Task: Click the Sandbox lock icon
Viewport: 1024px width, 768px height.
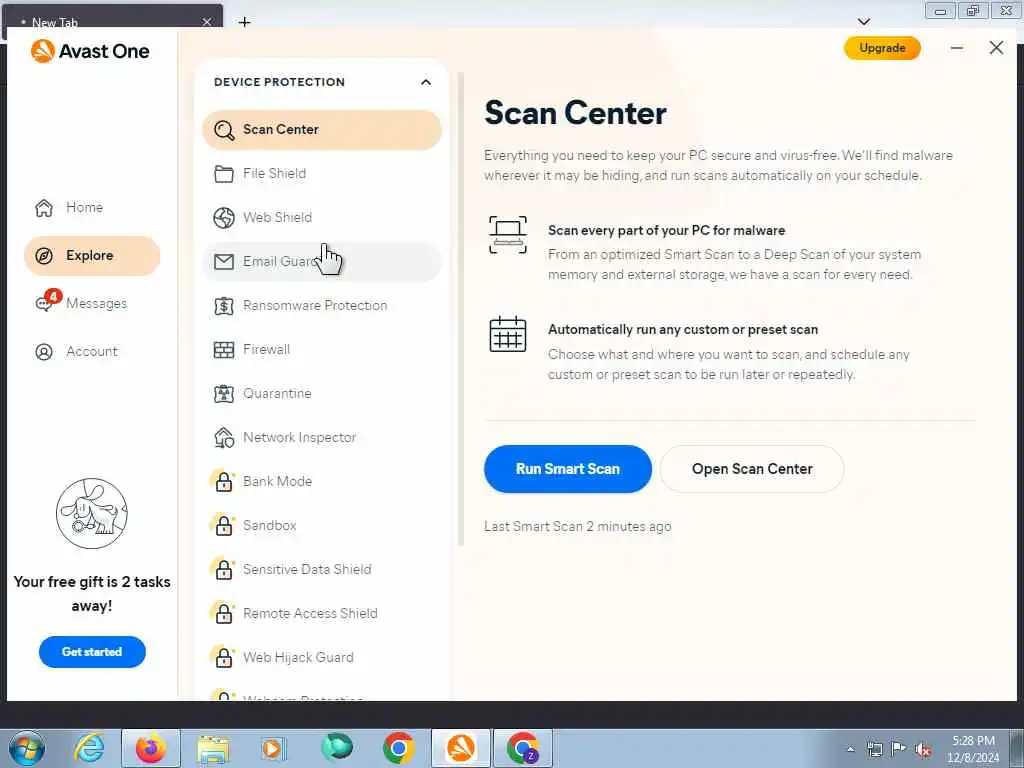Action: coord(223,526)
